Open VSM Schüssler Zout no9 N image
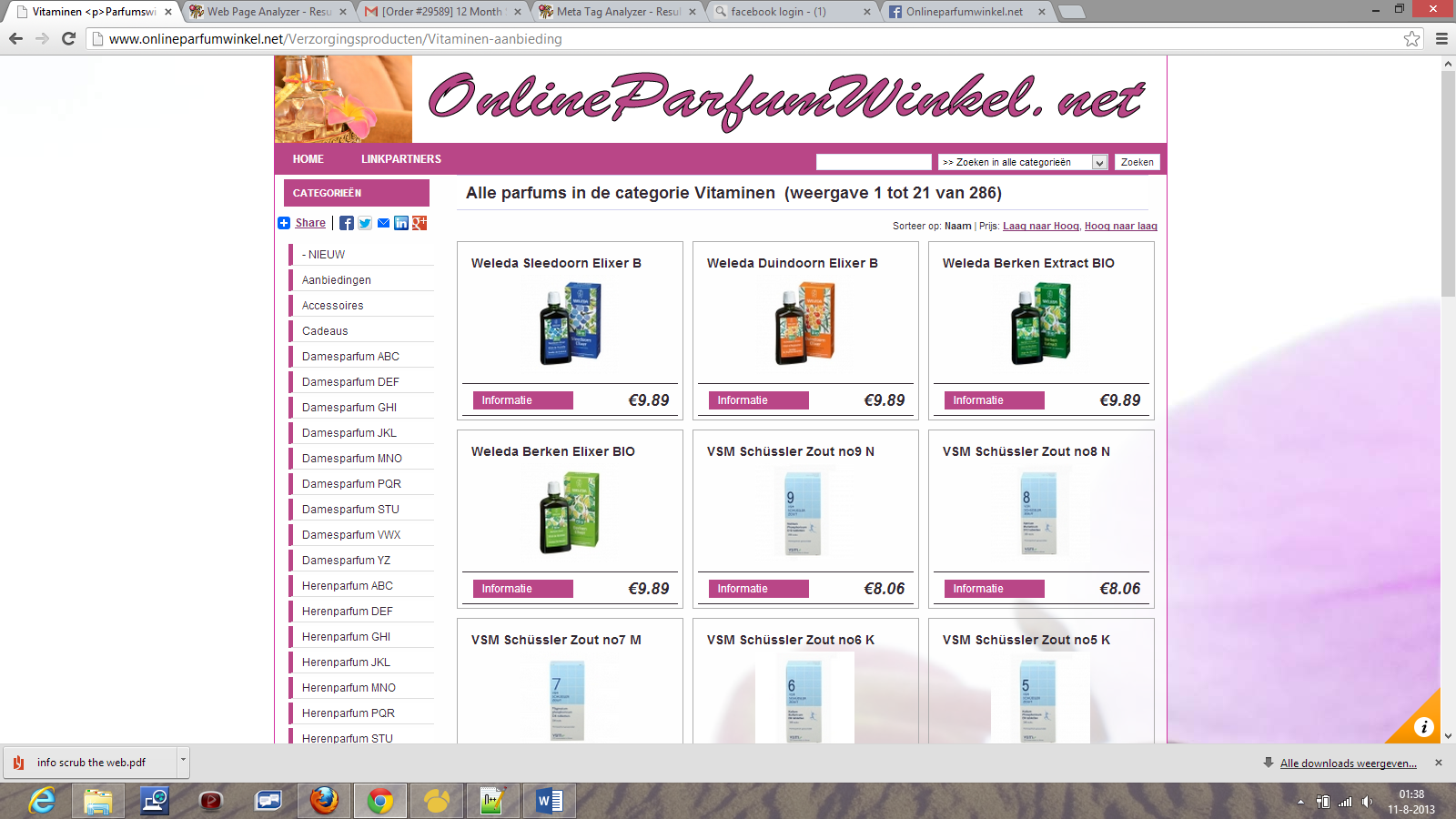 pyautogui.click(x=804, y=513)
